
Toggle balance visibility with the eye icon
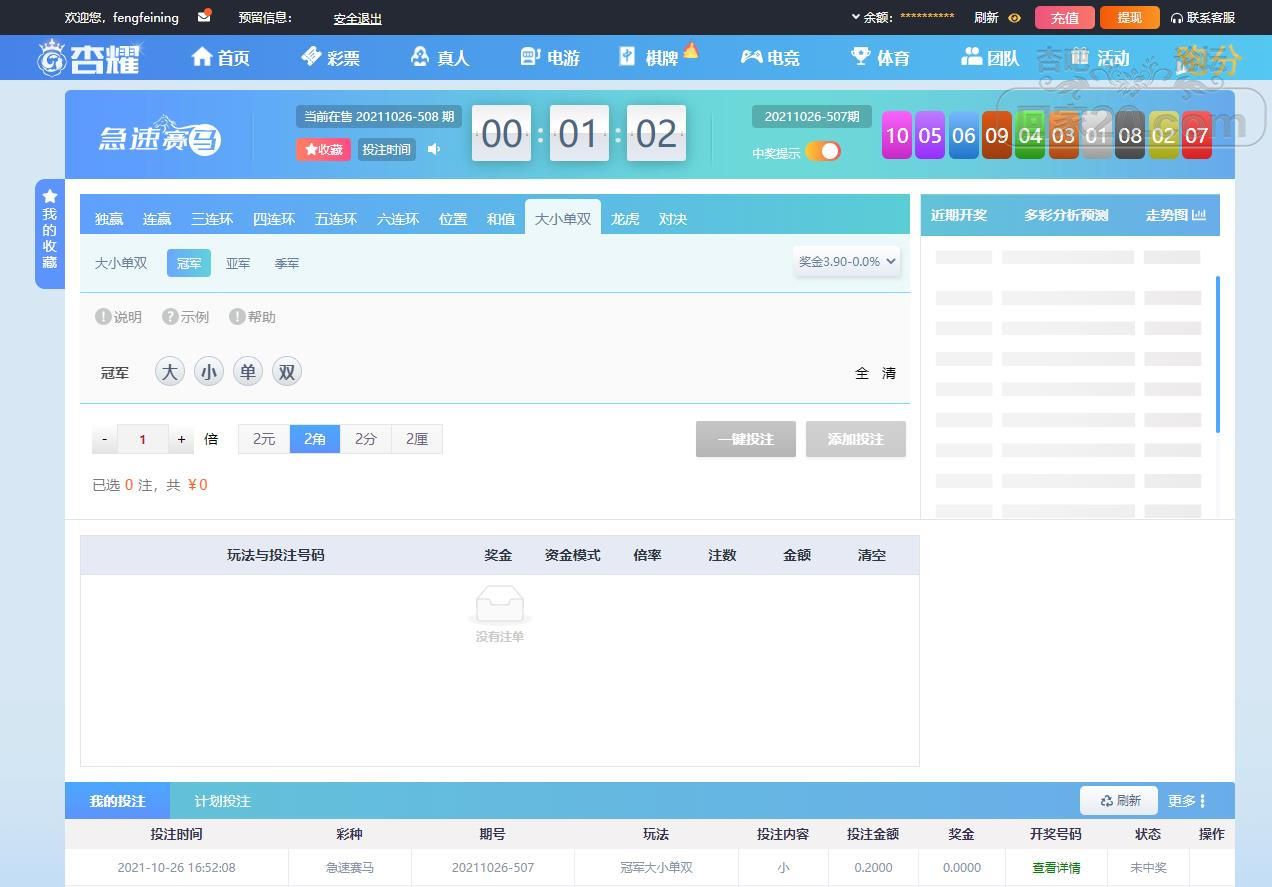tap(1014, 18)
